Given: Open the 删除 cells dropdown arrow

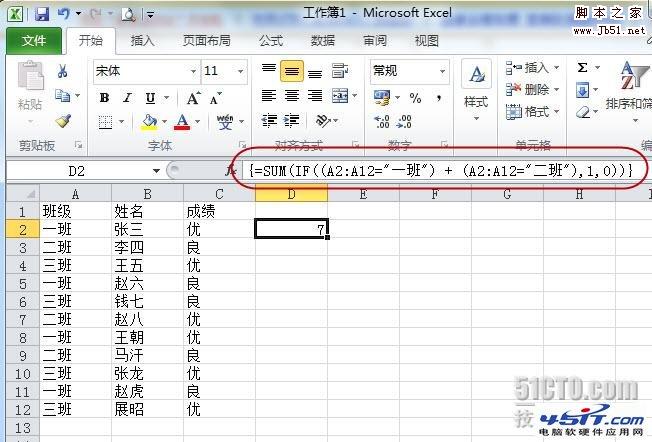Looking at the screenshot, I should pos(557,89).
